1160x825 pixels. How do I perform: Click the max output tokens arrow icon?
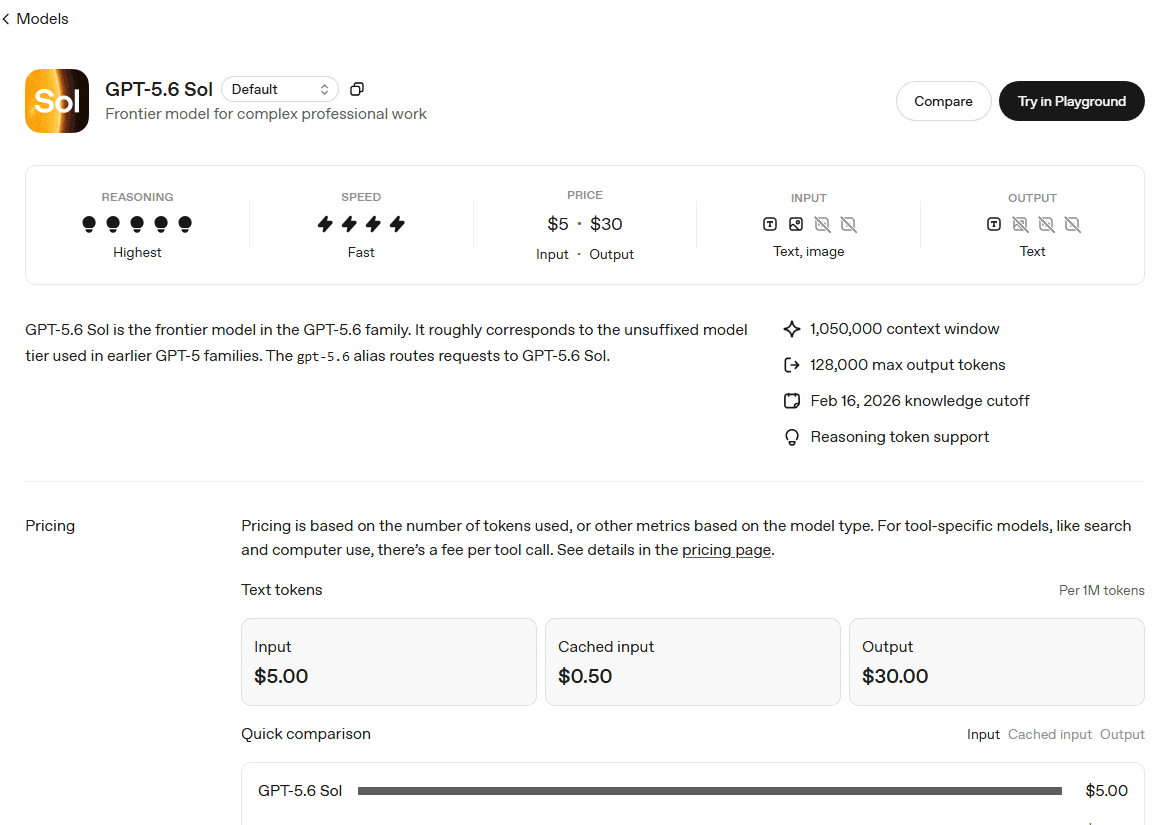[x=792, y=365]
